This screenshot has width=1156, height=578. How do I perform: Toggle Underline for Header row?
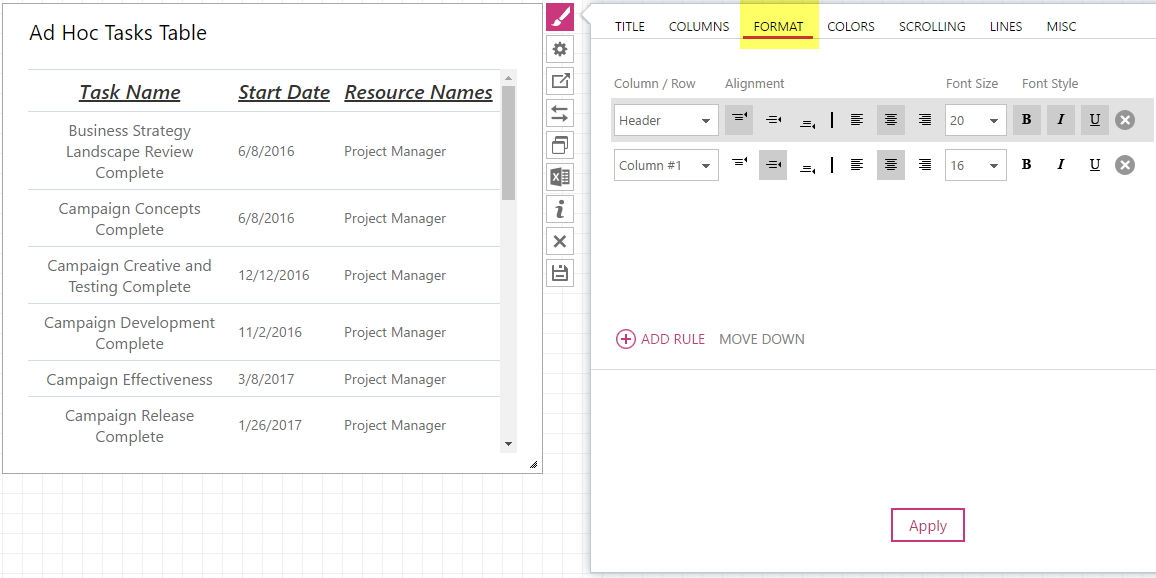[1094, 120]
